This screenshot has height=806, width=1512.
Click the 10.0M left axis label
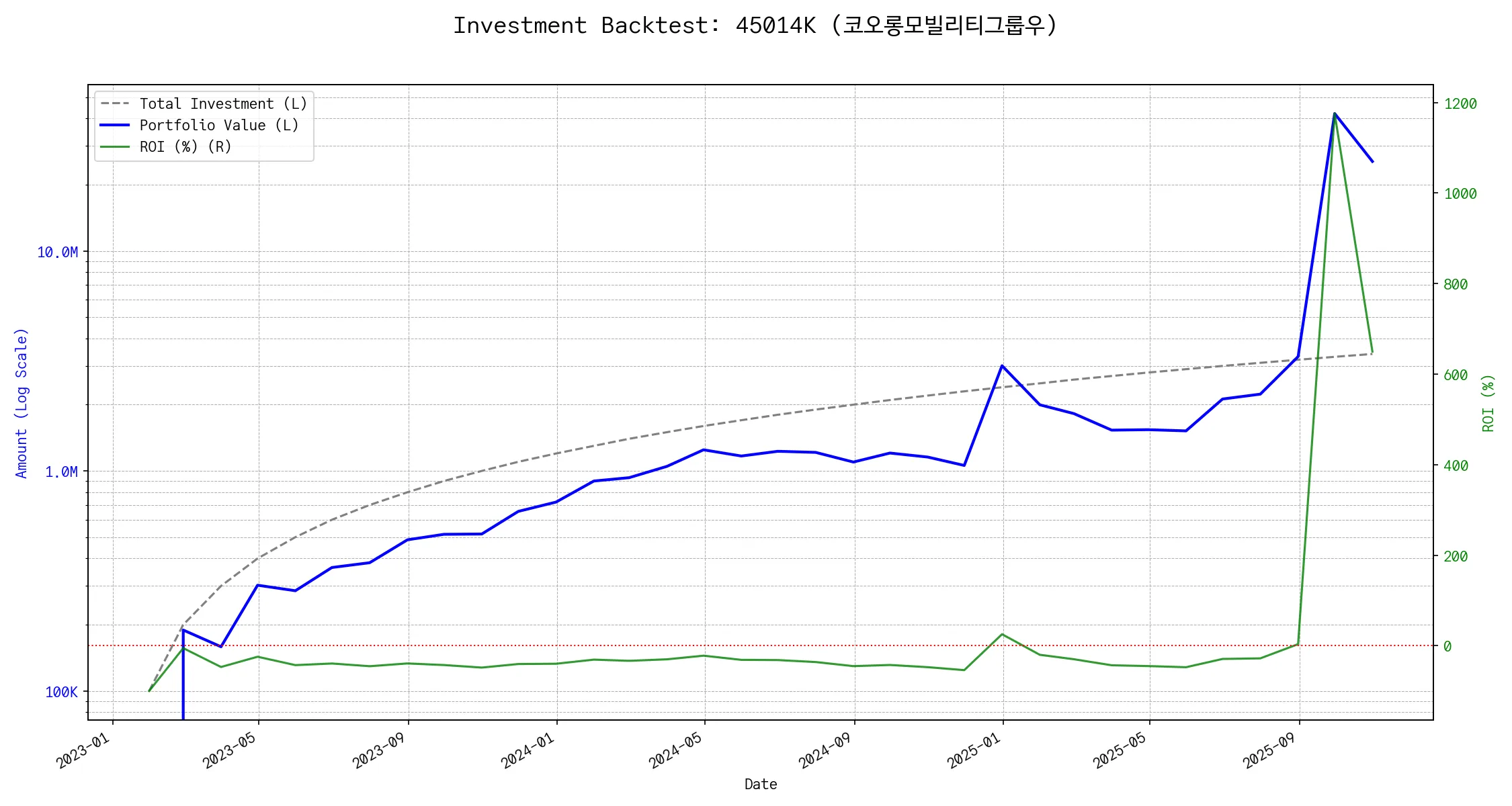[58, 253]
